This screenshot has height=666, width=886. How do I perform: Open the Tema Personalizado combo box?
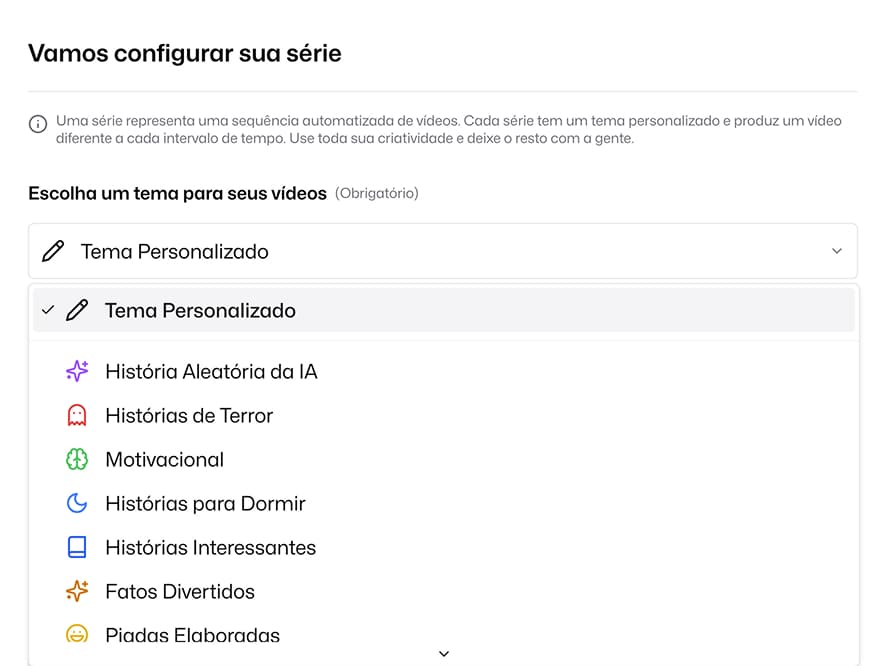(x=443, y=251)
